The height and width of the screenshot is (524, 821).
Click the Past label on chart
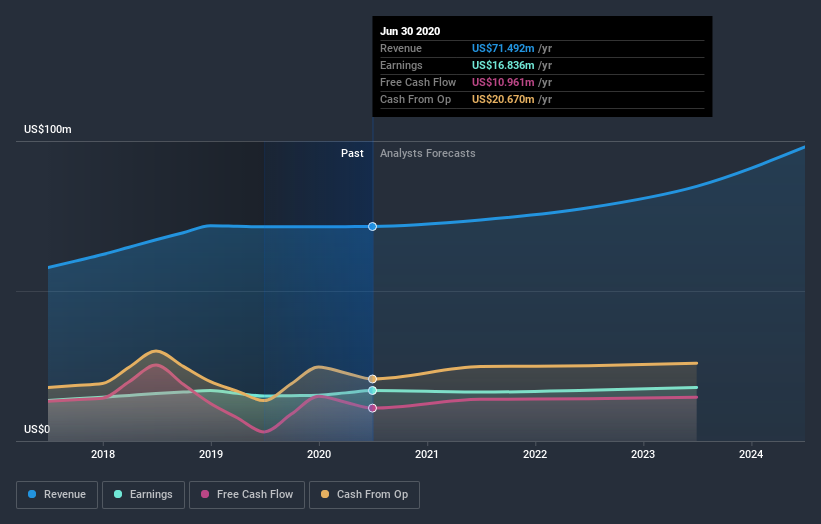point(352,153)
